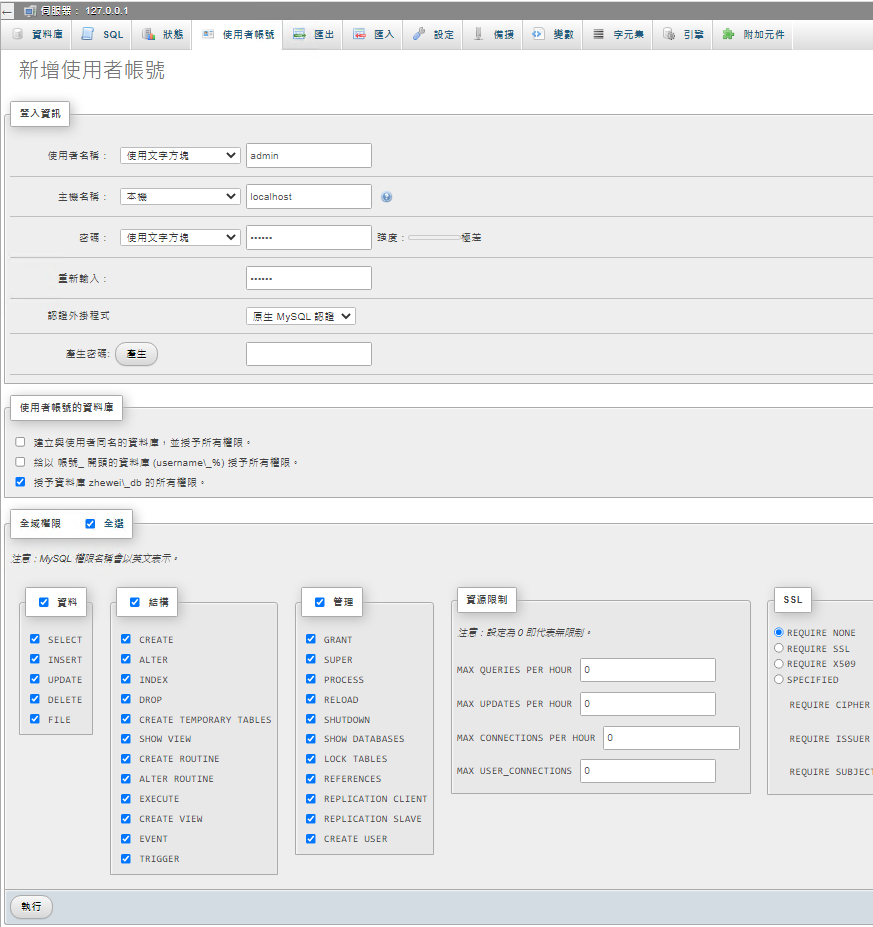
Task: Uncheck the 全選 global privileges checkbox
Action: 90,523
